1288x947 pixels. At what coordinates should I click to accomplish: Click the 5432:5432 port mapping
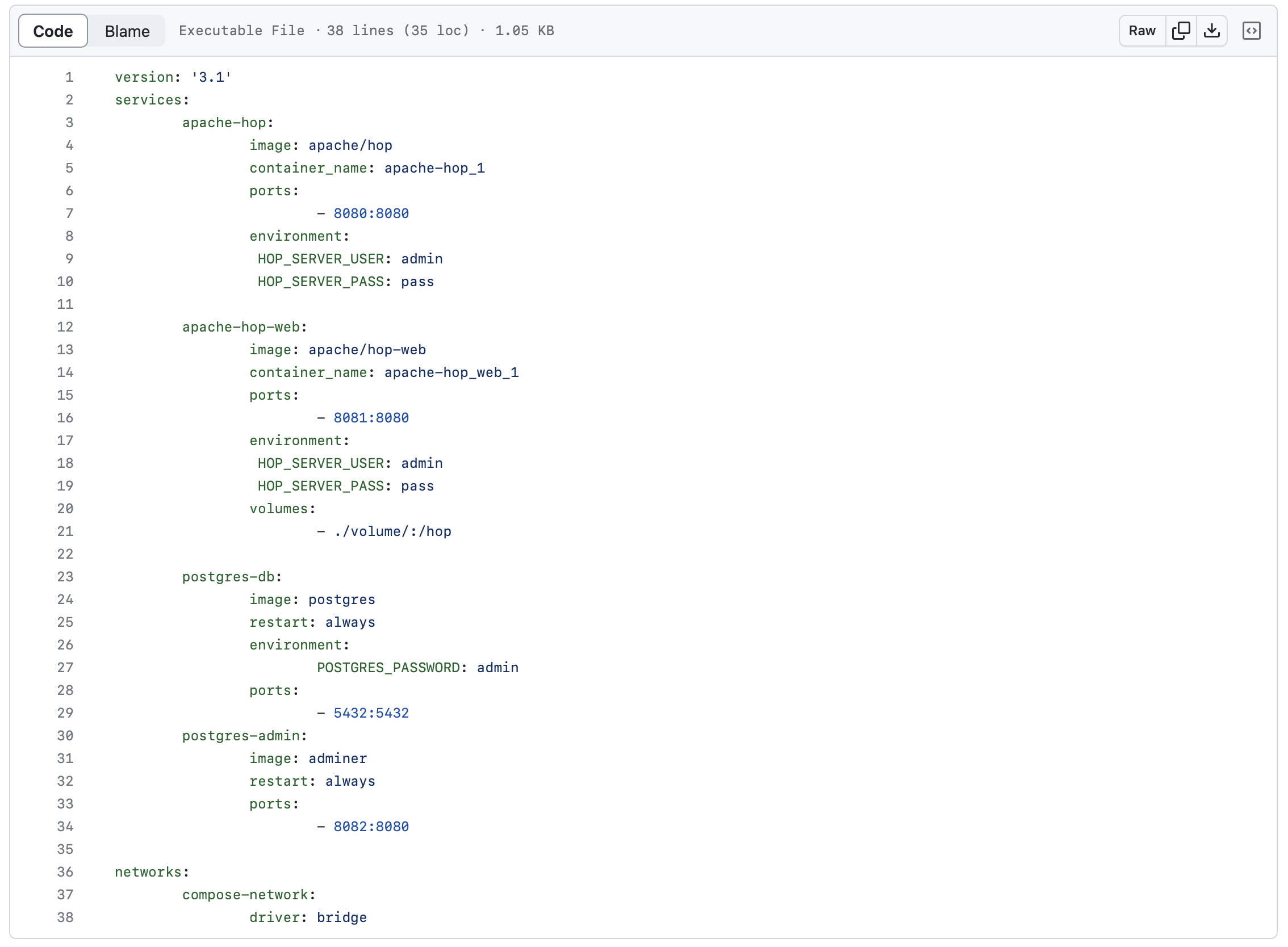point(371,713)
